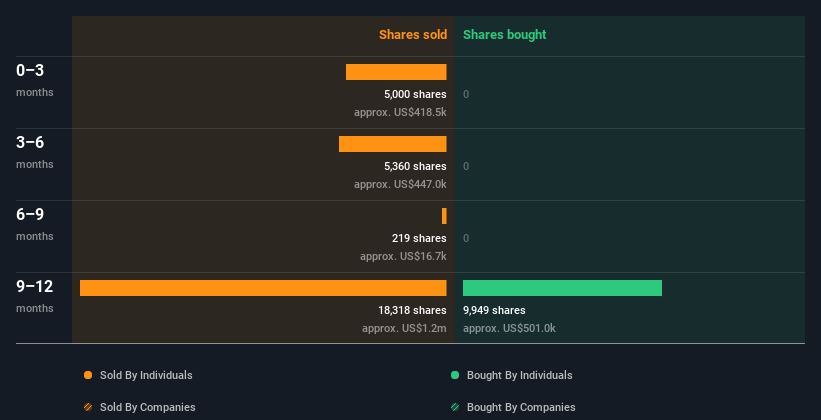Click the orange Sold By Individuals legend dot
Viewport: 821px width, 420px height.
pos(88,375)
